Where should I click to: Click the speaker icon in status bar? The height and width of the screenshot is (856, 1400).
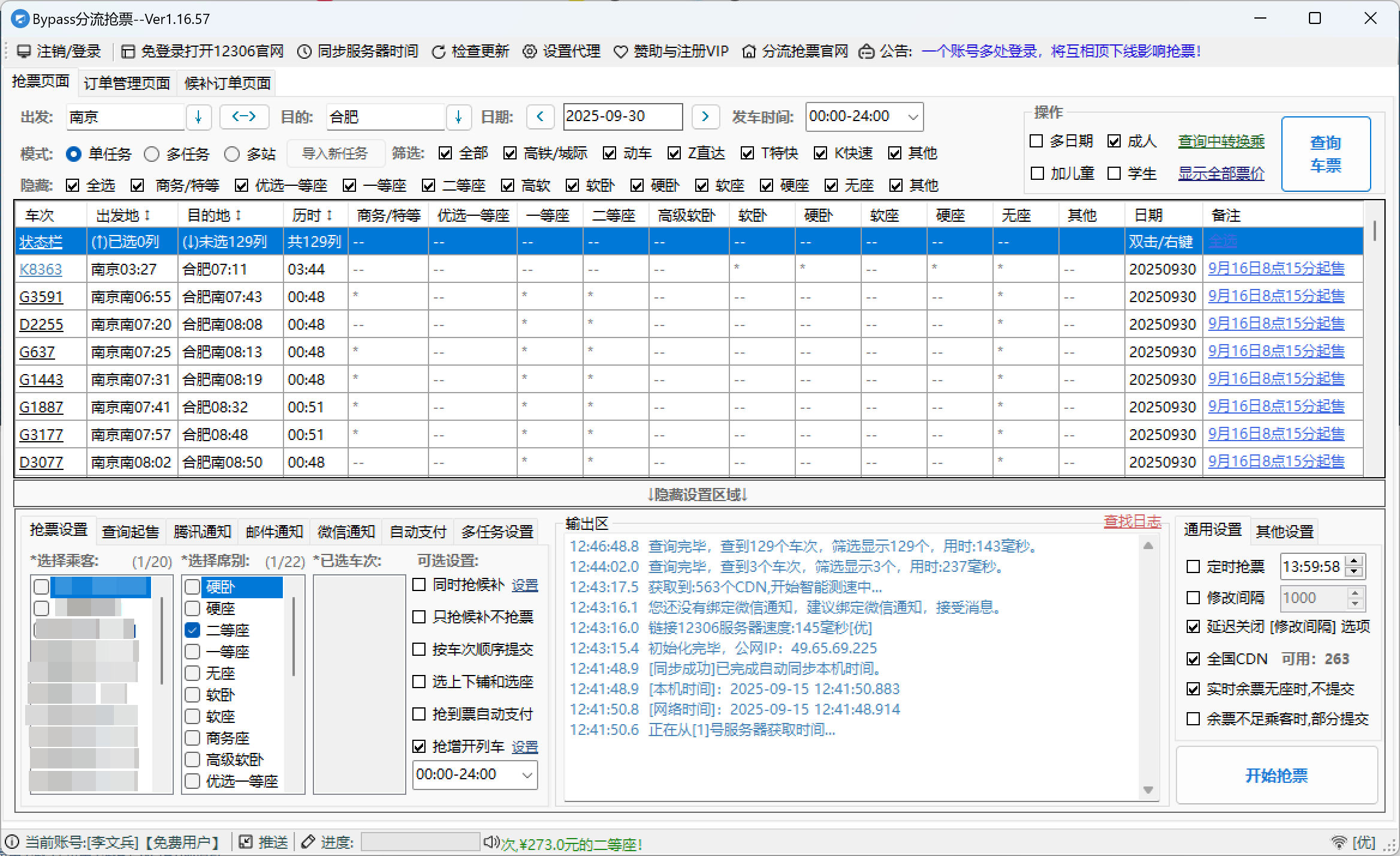pyautogui.click(x=490, y=842)
